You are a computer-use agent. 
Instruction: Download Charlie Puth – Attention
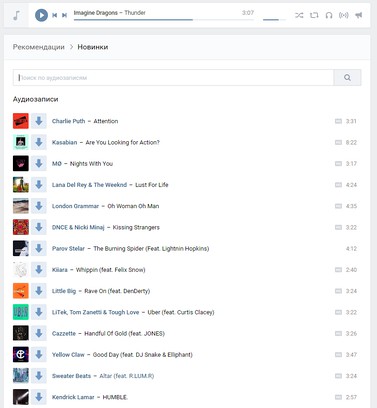click(39, 121)
